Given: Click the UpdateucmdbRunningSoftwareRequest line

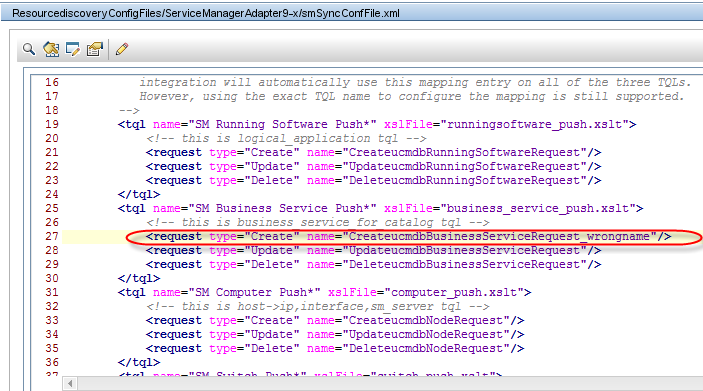Looking at the screenshot, I should [373, 166].
